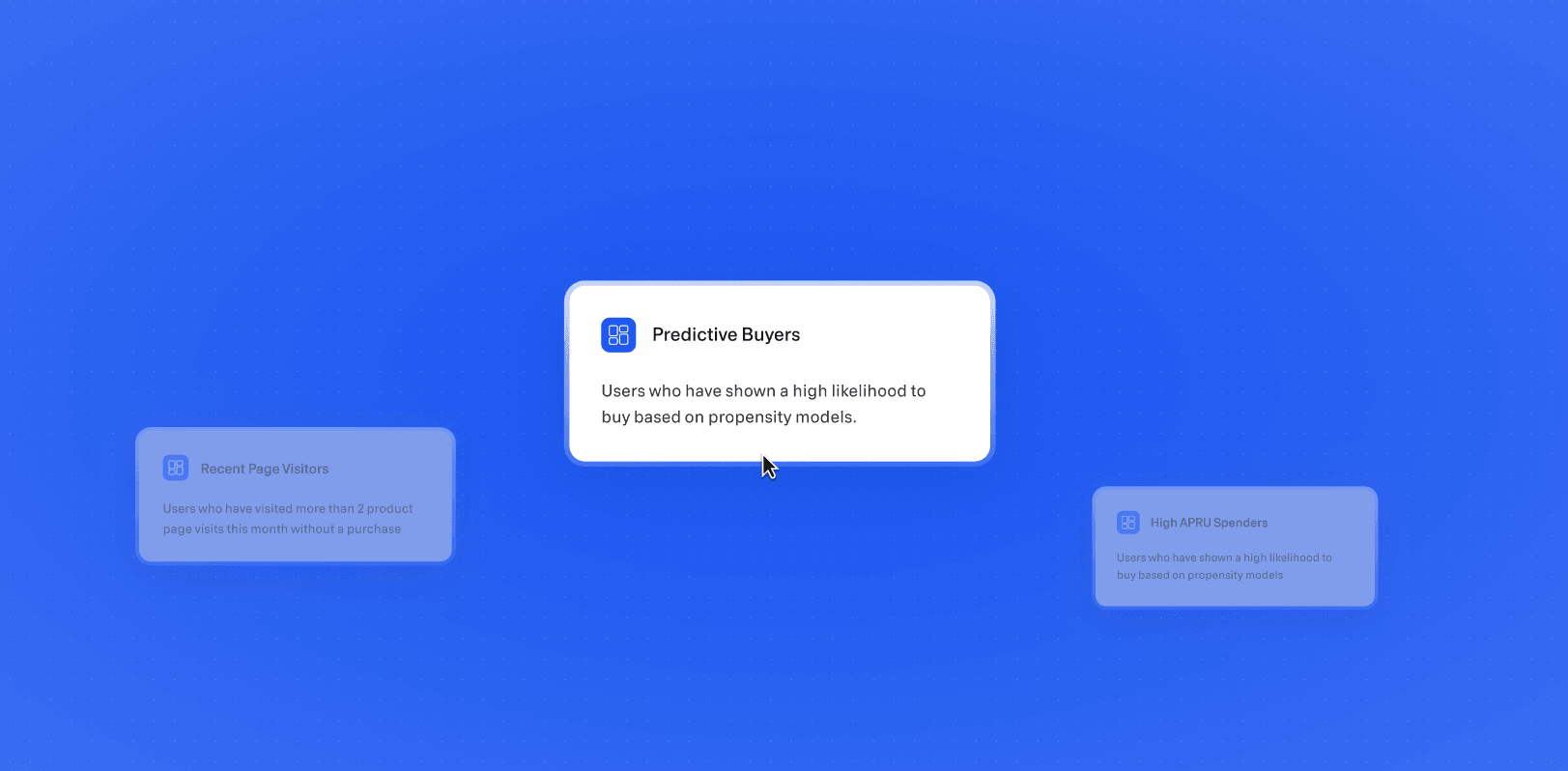
Task: Click "Users who have visited more than 2 product" line
Action: coord(287,509)
